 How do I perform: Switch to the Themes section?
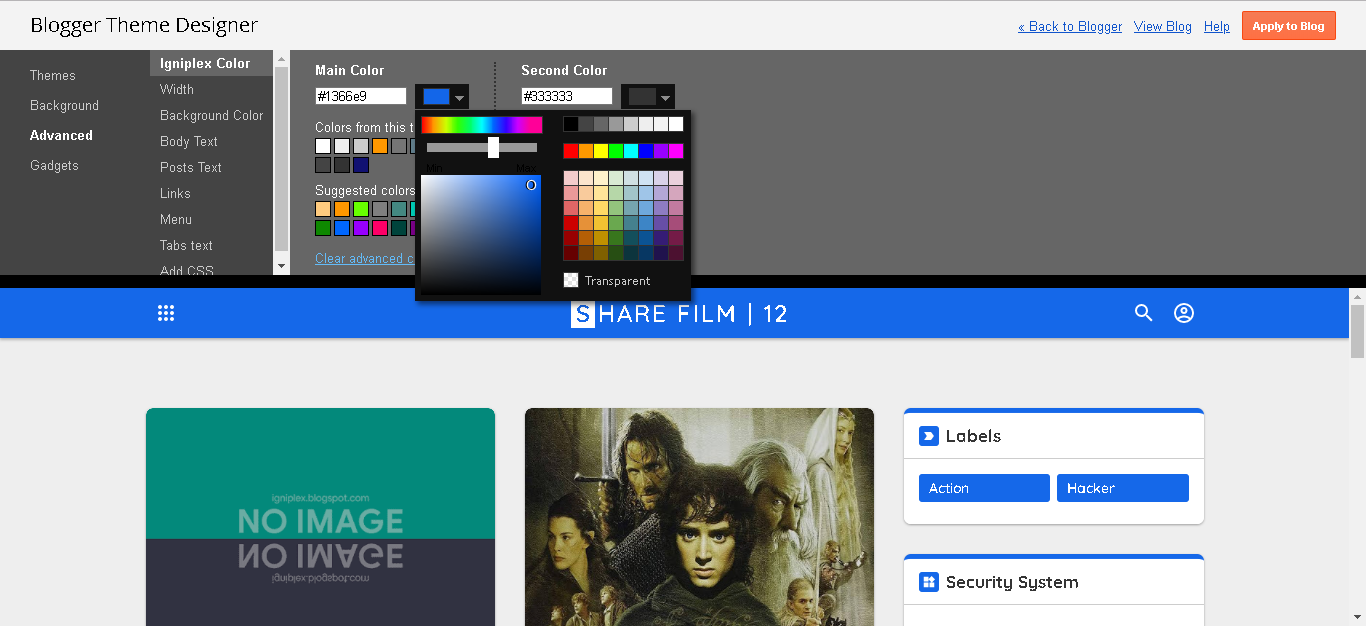[53, 75]
